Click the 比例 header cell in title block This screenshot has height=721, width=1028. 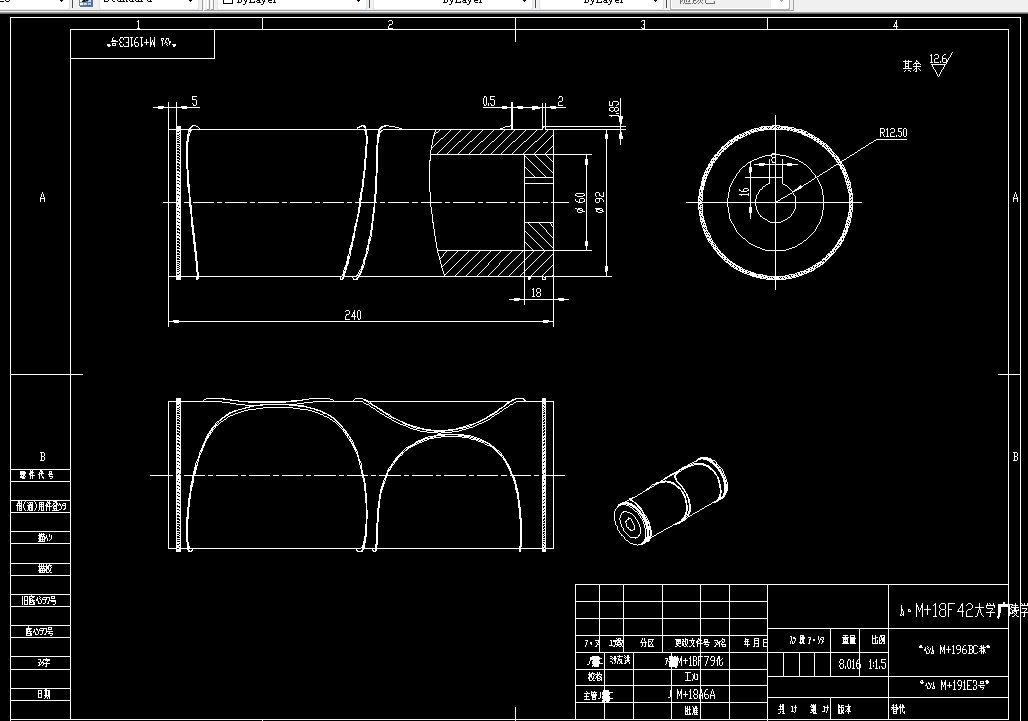[x=877, y=640]
